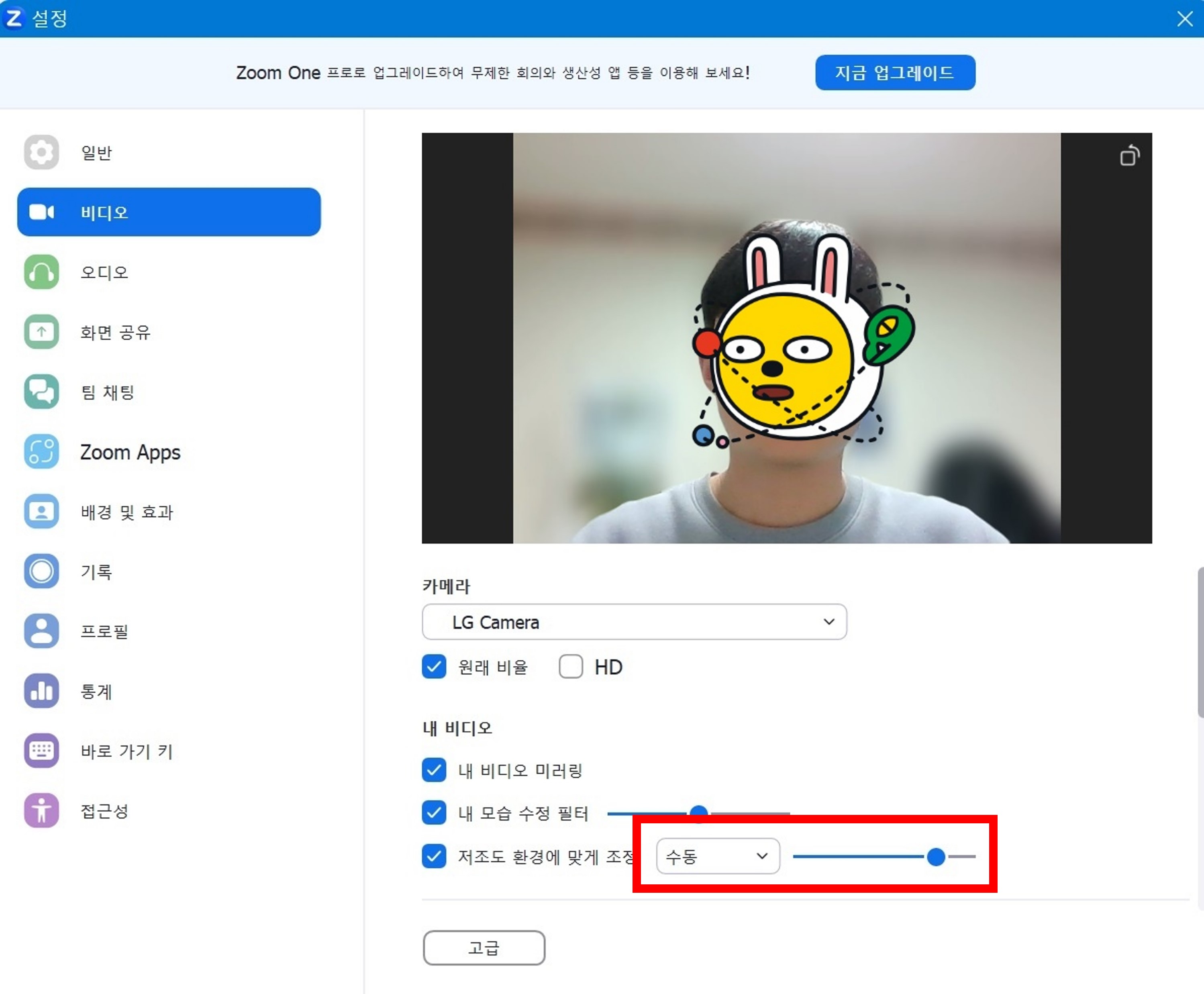Enable the HD checkbox

point(571,667)
